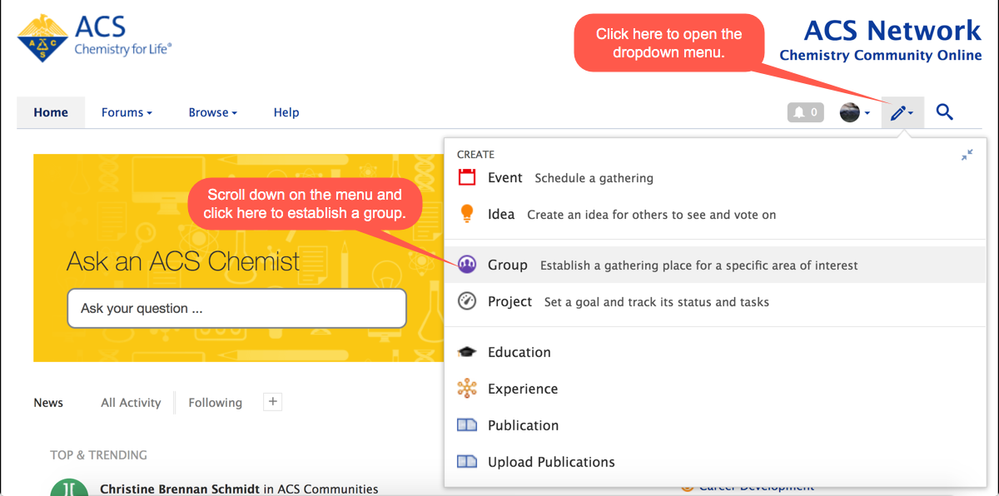Screen dimensions: 999x496
Task: Click the orange lightbulb Idea icon
Action: 467,214
